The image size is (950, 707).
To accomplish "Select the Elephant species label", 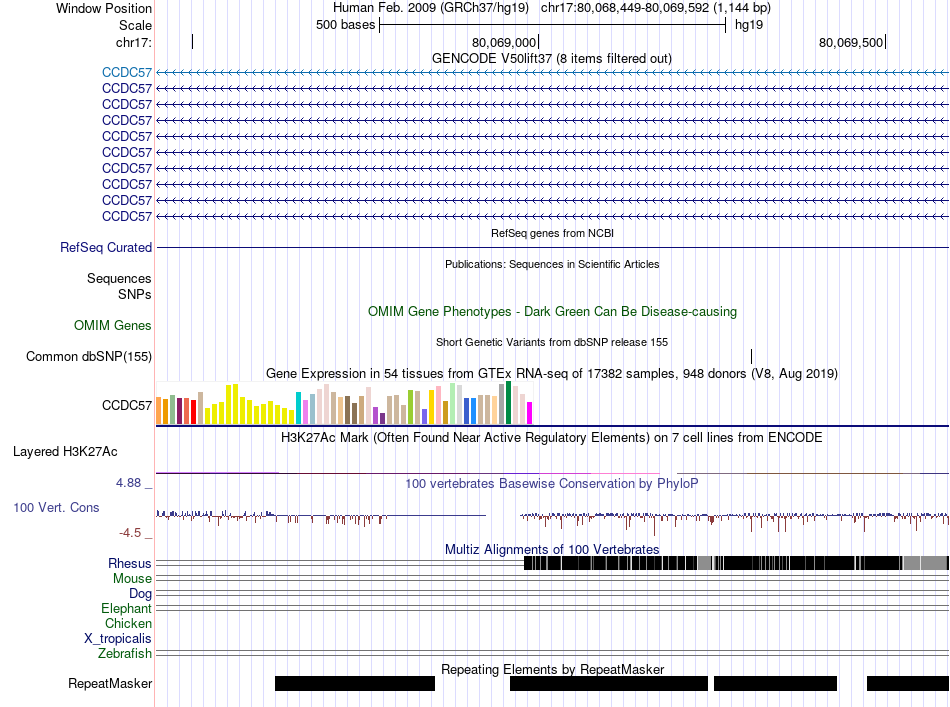I will pyautogui.click(x=126, y=609).
